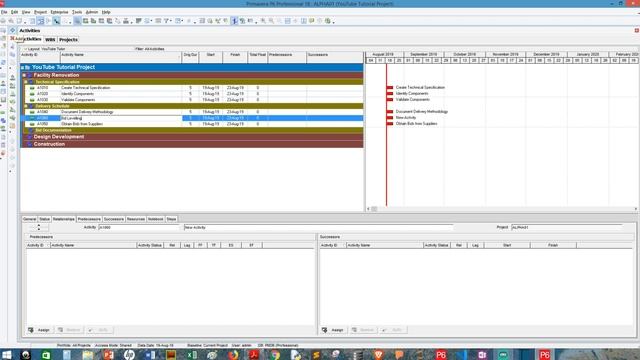Open Firefox from the taskbar

pyautogui.click(x=233, y=355)
